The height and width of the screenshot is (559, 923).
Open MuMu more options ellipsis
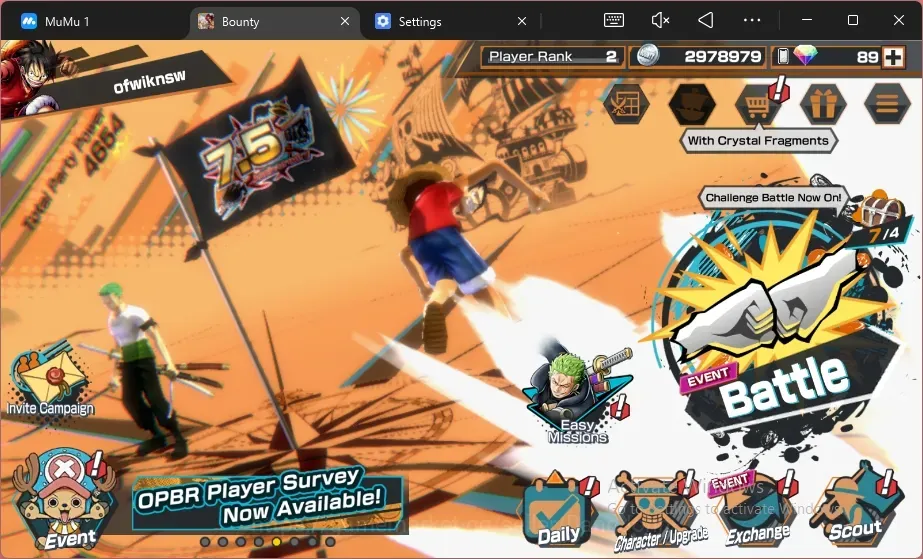coord(752,20)
